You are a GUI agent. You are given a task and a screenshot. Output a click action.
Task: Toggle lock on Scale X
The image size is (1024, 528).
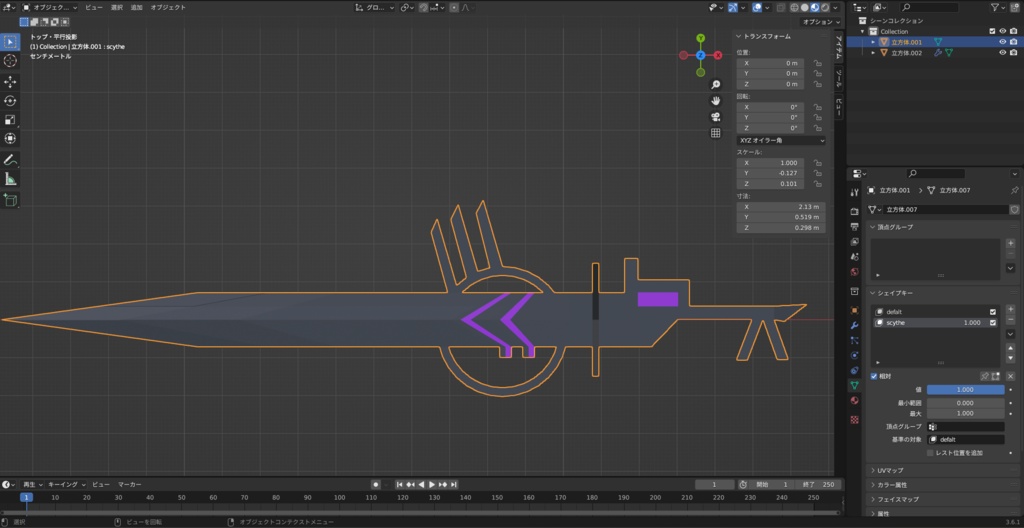(817, 163)
